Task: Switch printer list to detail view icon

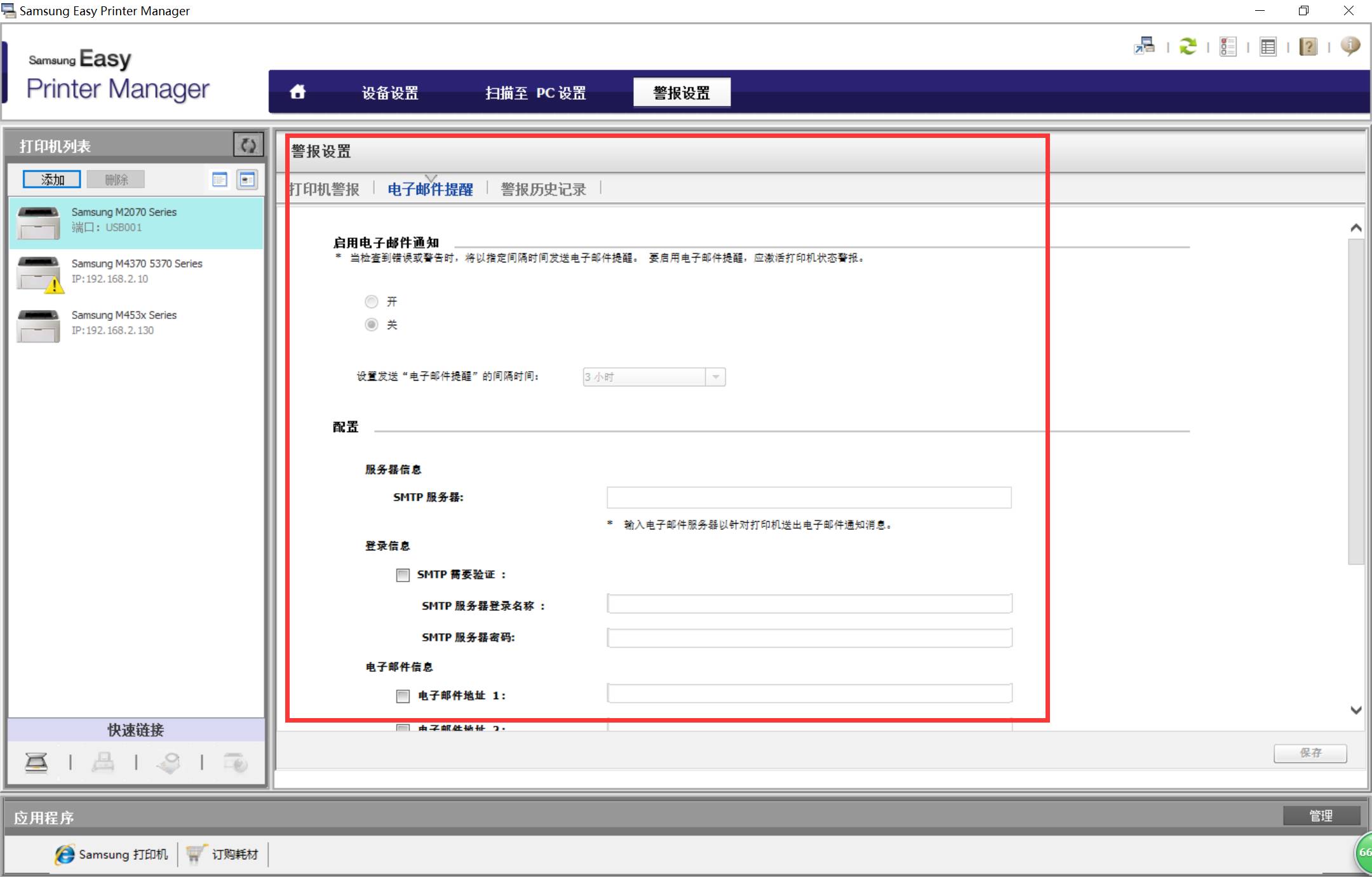Action: [x=247, y=179]
